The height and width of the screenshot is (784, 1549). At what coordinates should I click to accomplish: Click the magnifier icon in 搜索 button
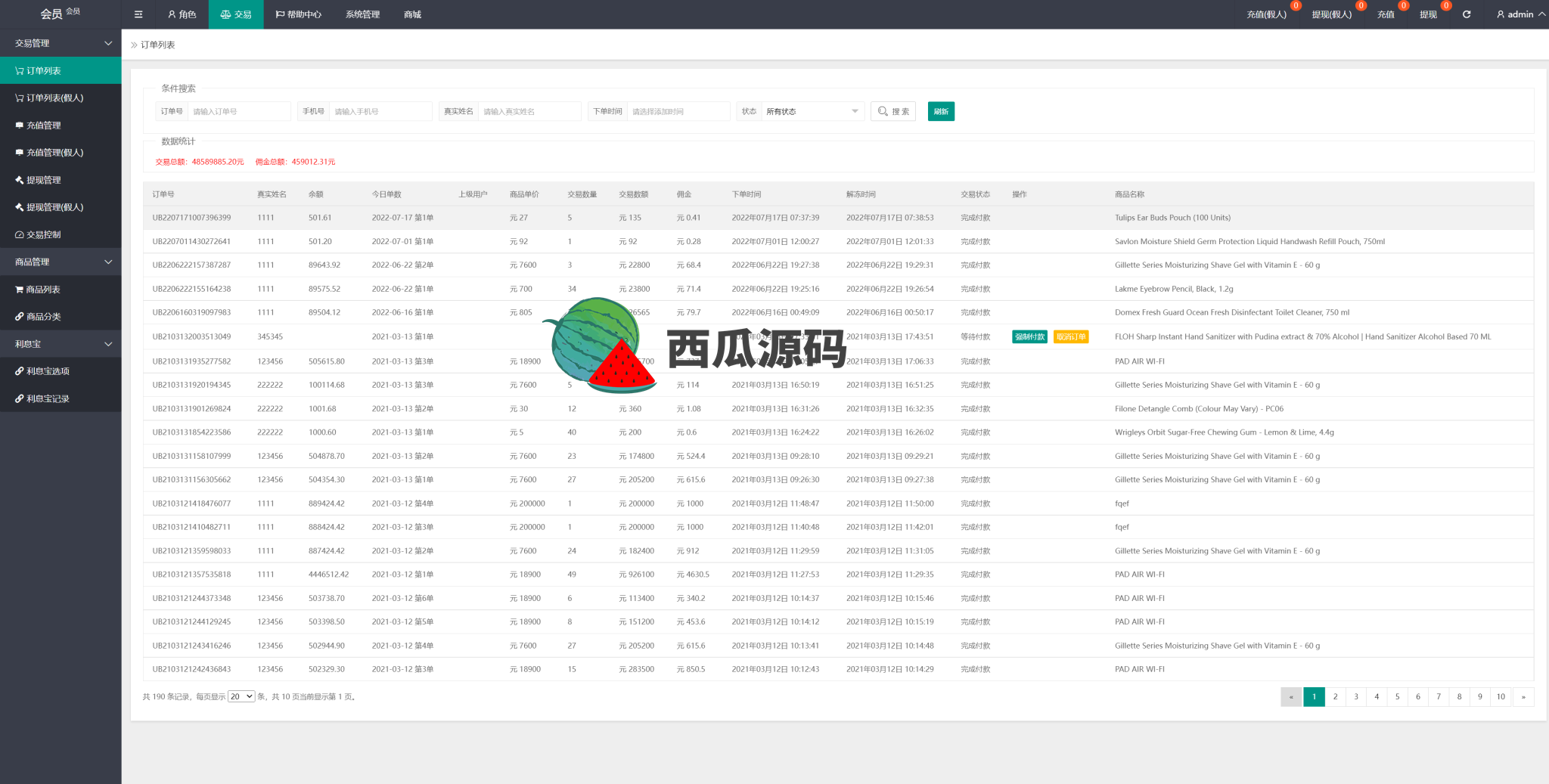coord(883,111)
